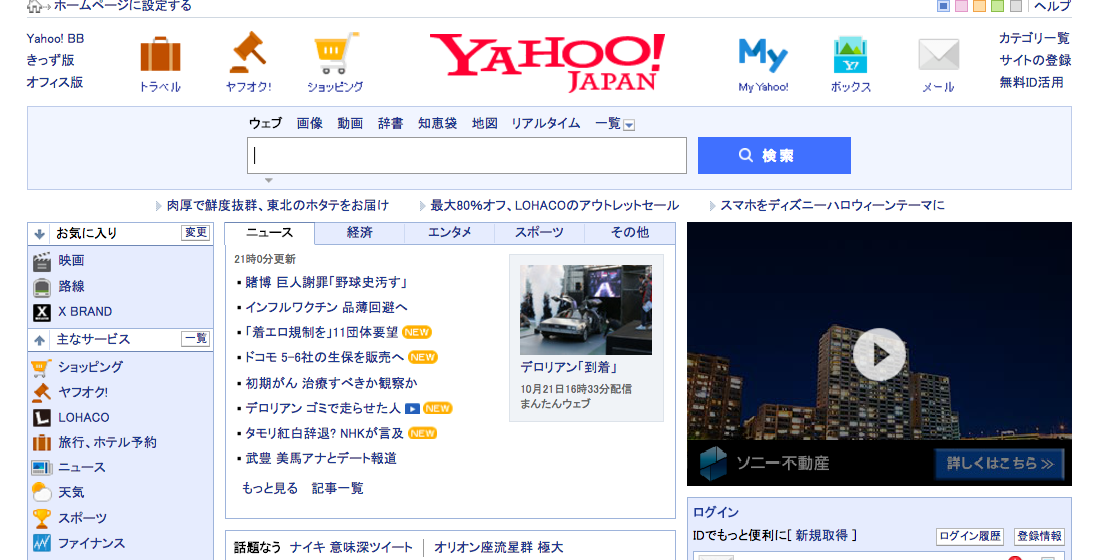Select the gray color theme swatch
The height and width of the screenshot is (560, 1119).
[x=1016, y=6]
